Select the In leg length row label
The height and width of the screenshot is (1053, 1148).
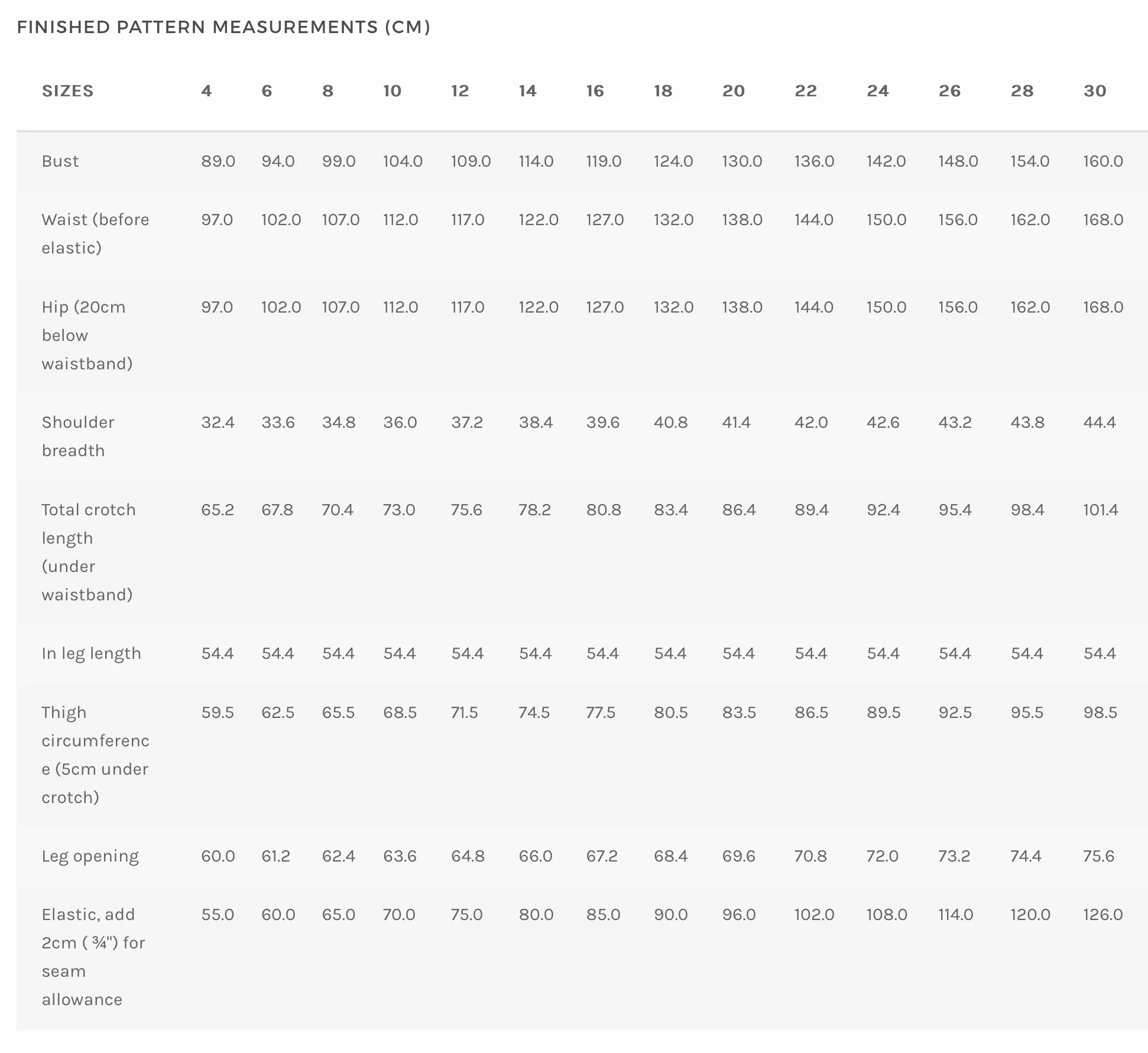(92, 654)
